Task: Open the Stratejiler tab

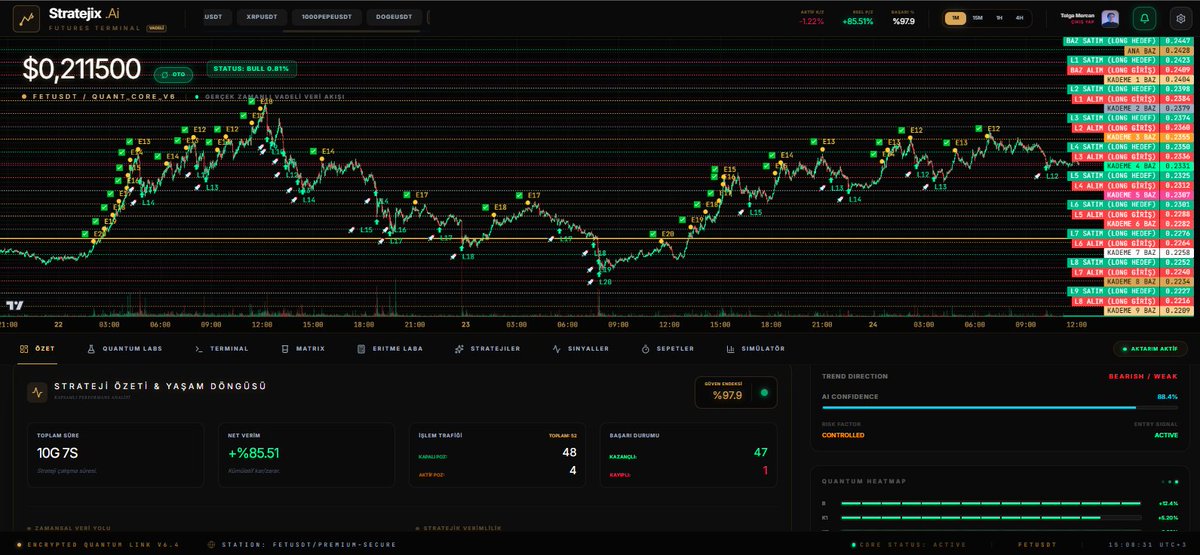Action: (488, 349)
